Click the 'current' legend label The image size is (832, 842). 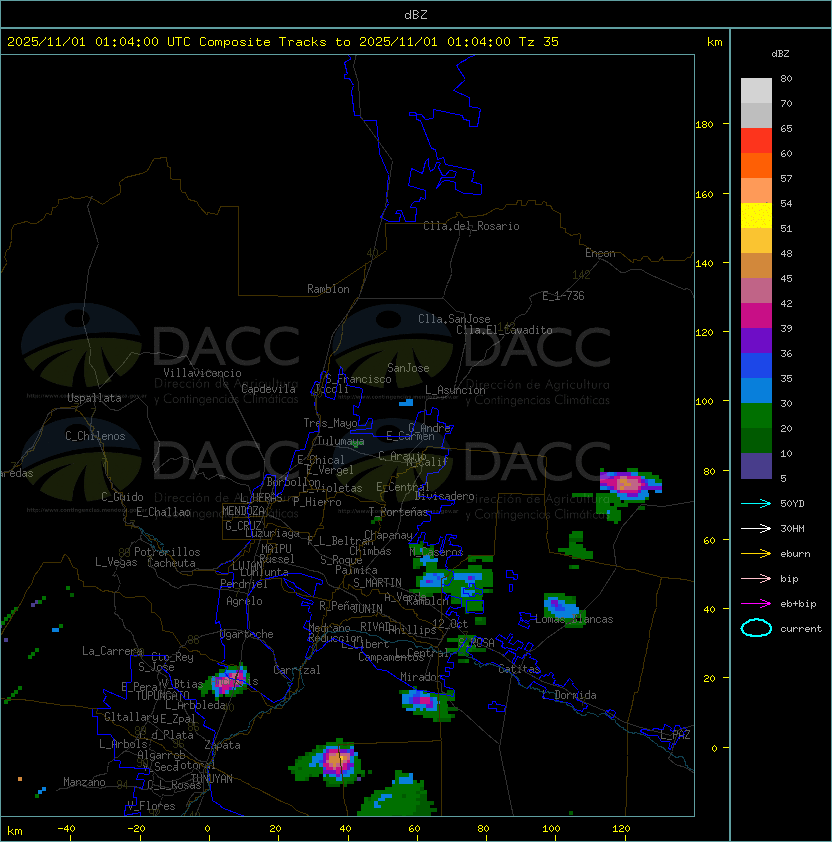pos(801,629)
